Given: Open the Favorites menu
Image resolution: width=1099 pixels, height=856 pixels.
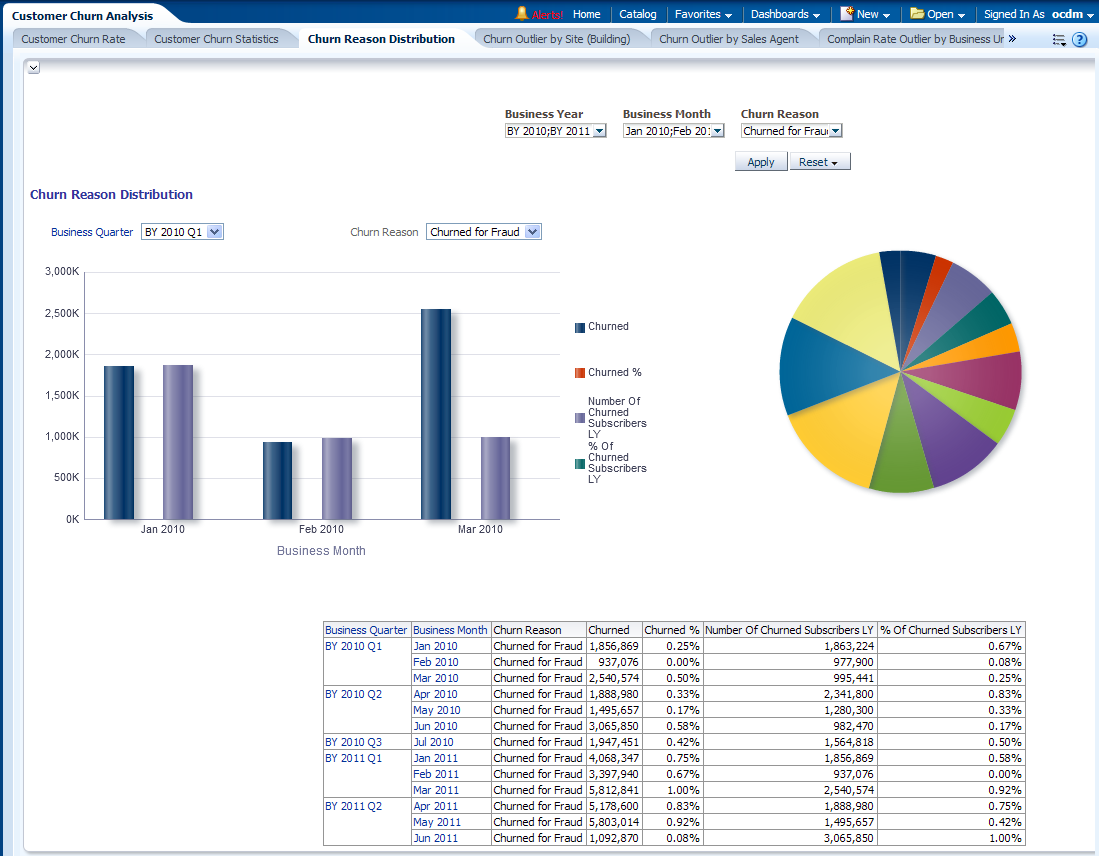Looking at the screenshot, I should [x=703, y=14].
